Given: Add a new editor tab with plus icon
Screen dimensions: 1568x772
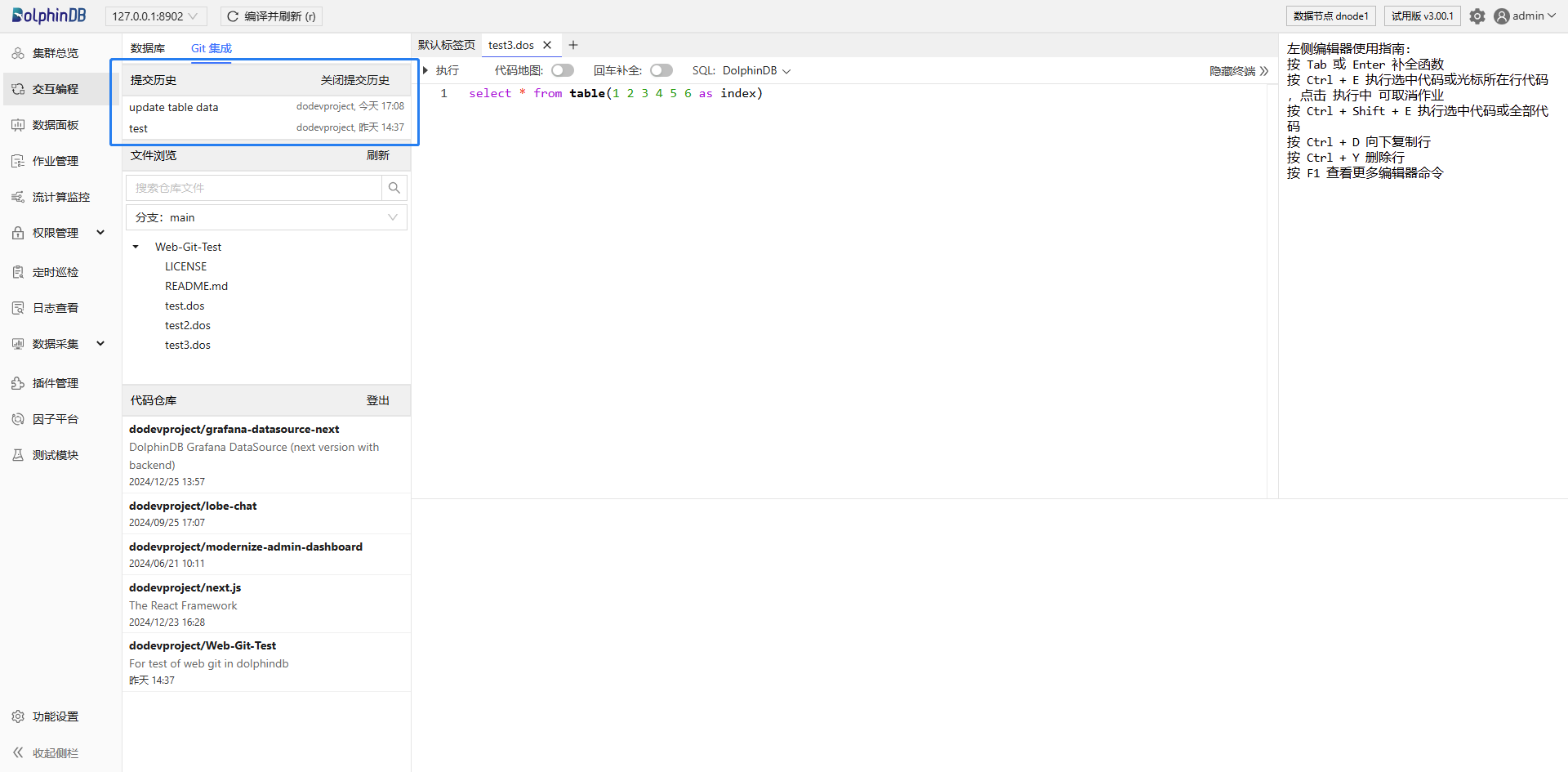Looking at the screenshot, I should tap(573, 45).
